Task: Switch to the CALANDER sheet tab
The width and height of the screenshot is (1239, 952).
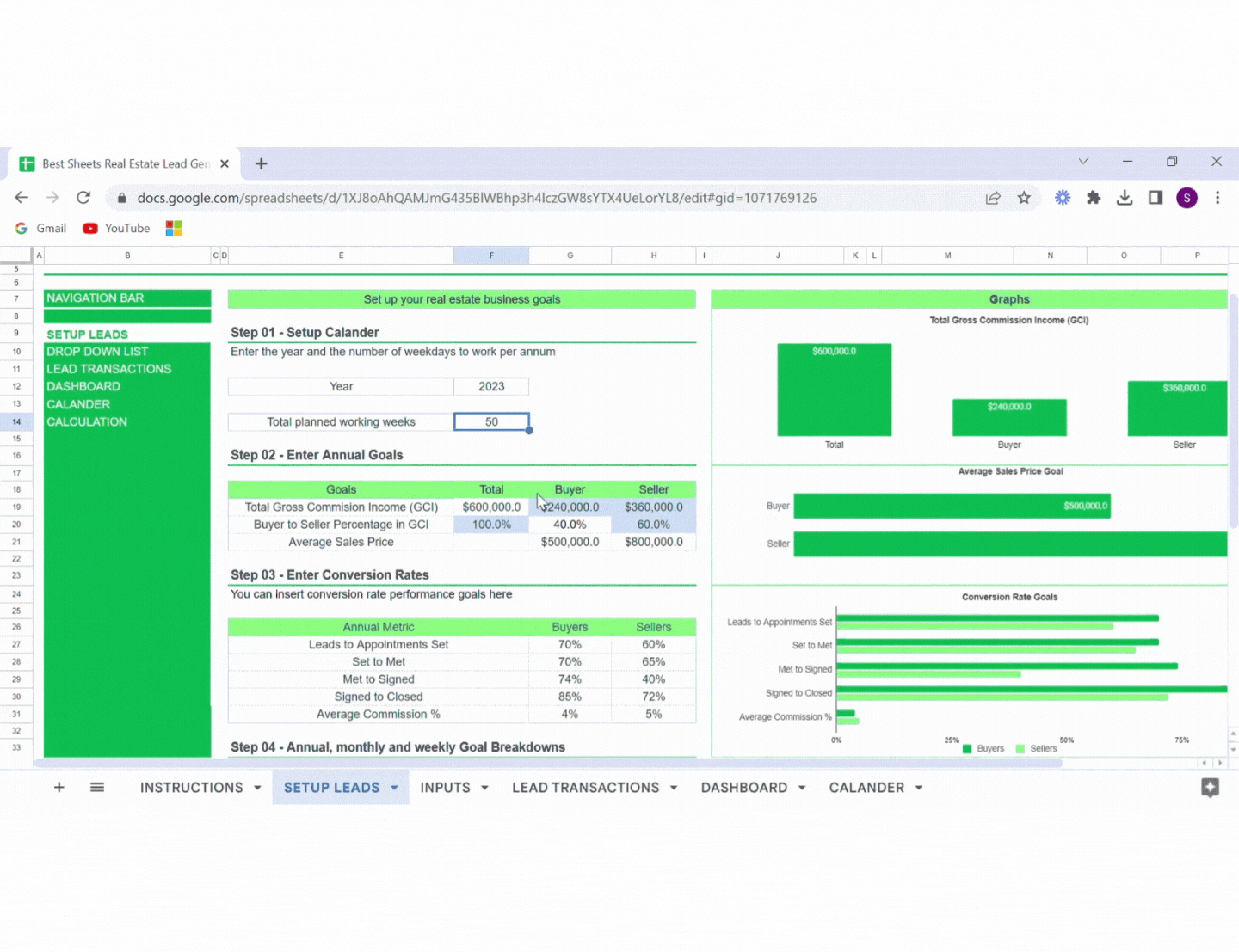Action: point(866,788)
